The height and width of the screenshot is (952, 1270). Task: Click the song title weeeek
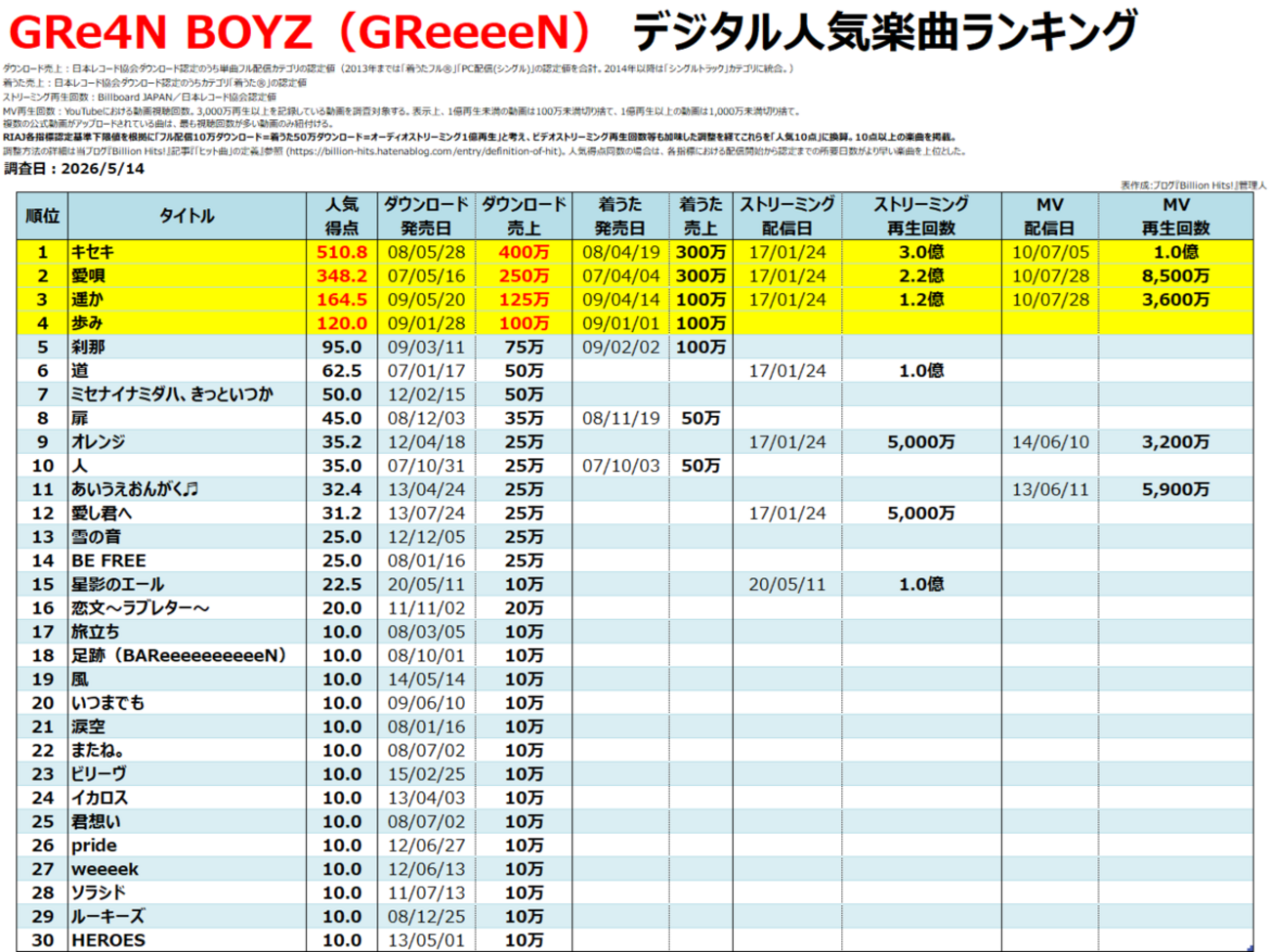pyautogui.click(x=105, y=869)
